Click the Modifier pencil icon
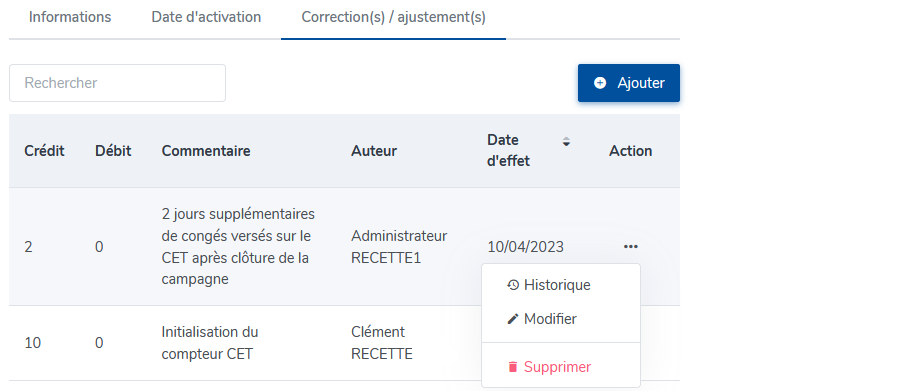Viewport: 916px width, 391px height. (x=513, y=319)
